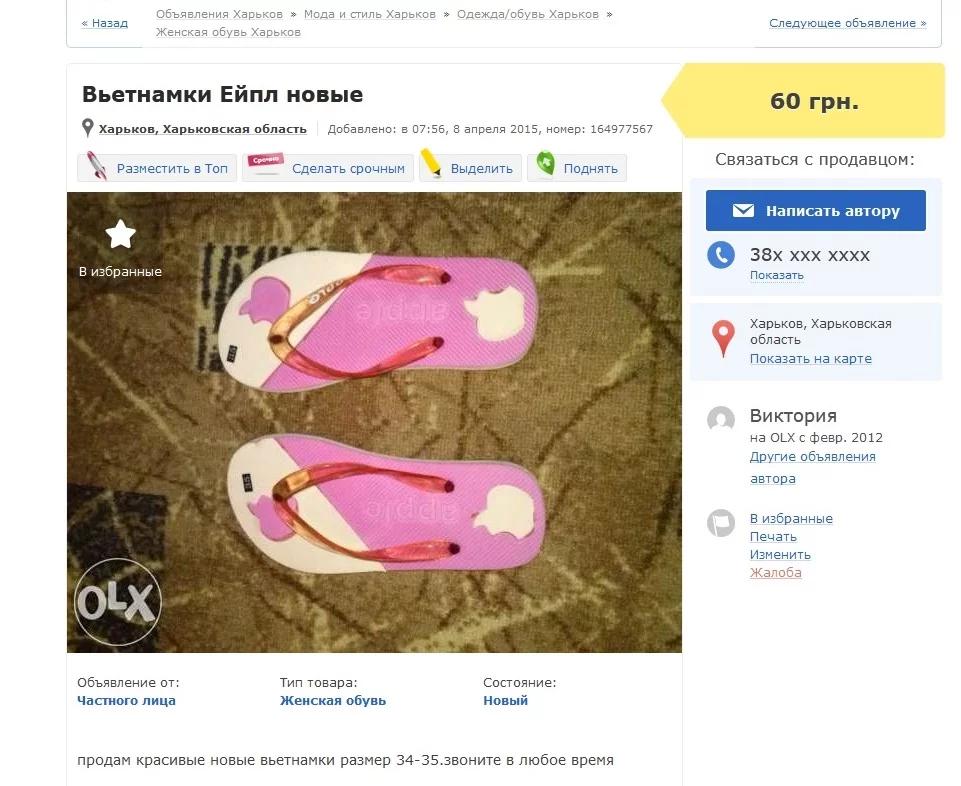Click the green upward arrow icon
961x786 pixels.
click(x=545, y=165)
